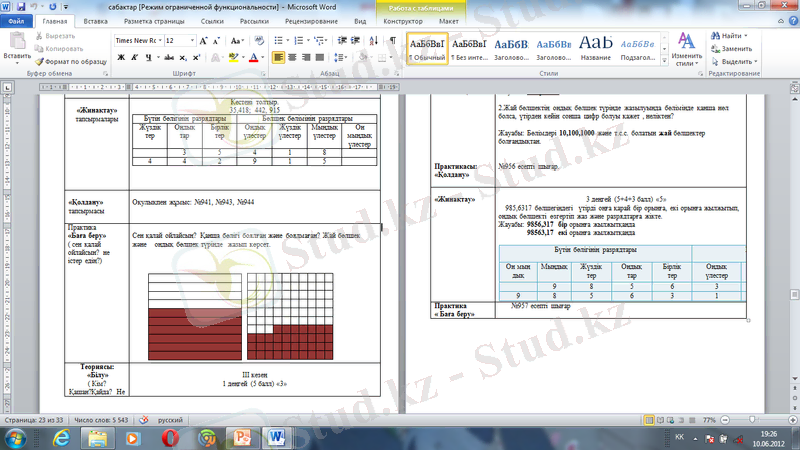Click the Save icon in quick access toolbar
The height and width of the screenshot is (450, 800).
(x=21, y=6)
